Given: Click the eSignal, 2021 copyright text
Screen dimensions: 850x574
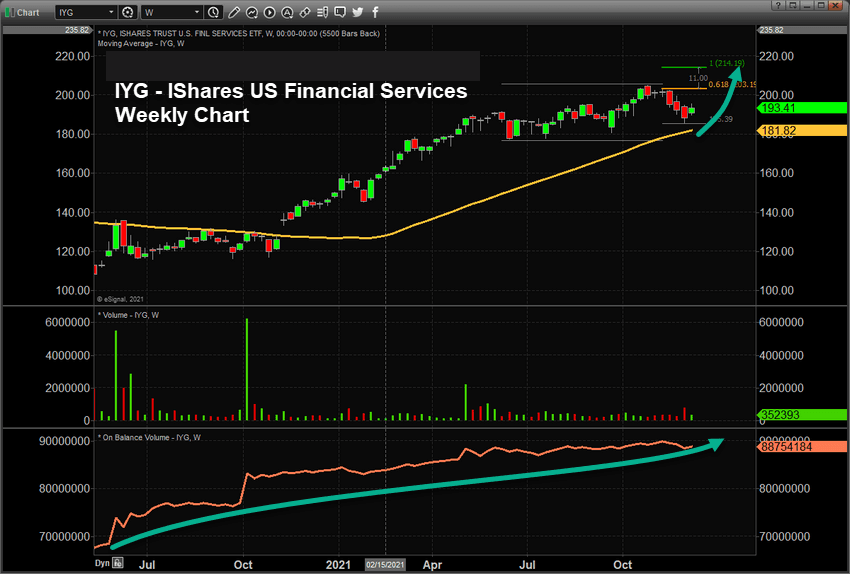Looking at the screenshot, I should 120,299.
